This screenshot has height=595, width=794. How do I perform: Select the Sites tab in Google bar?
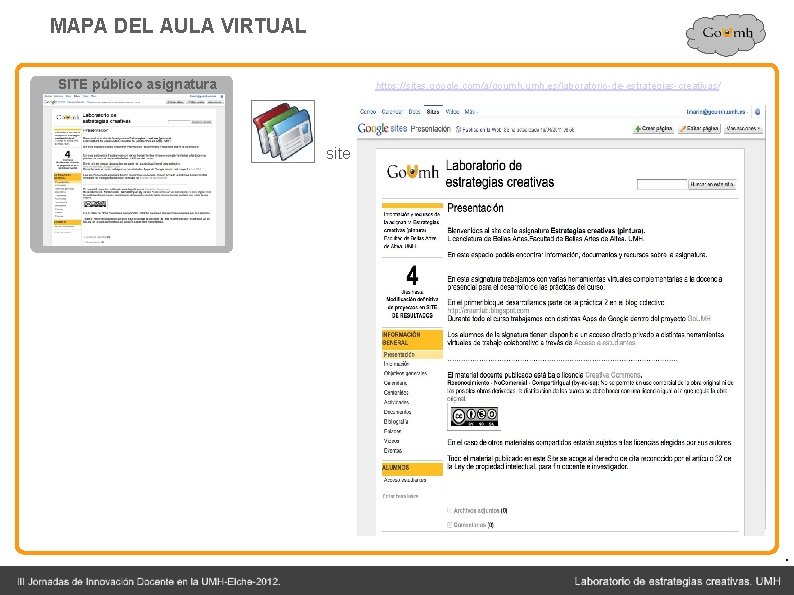coord(433,111)
